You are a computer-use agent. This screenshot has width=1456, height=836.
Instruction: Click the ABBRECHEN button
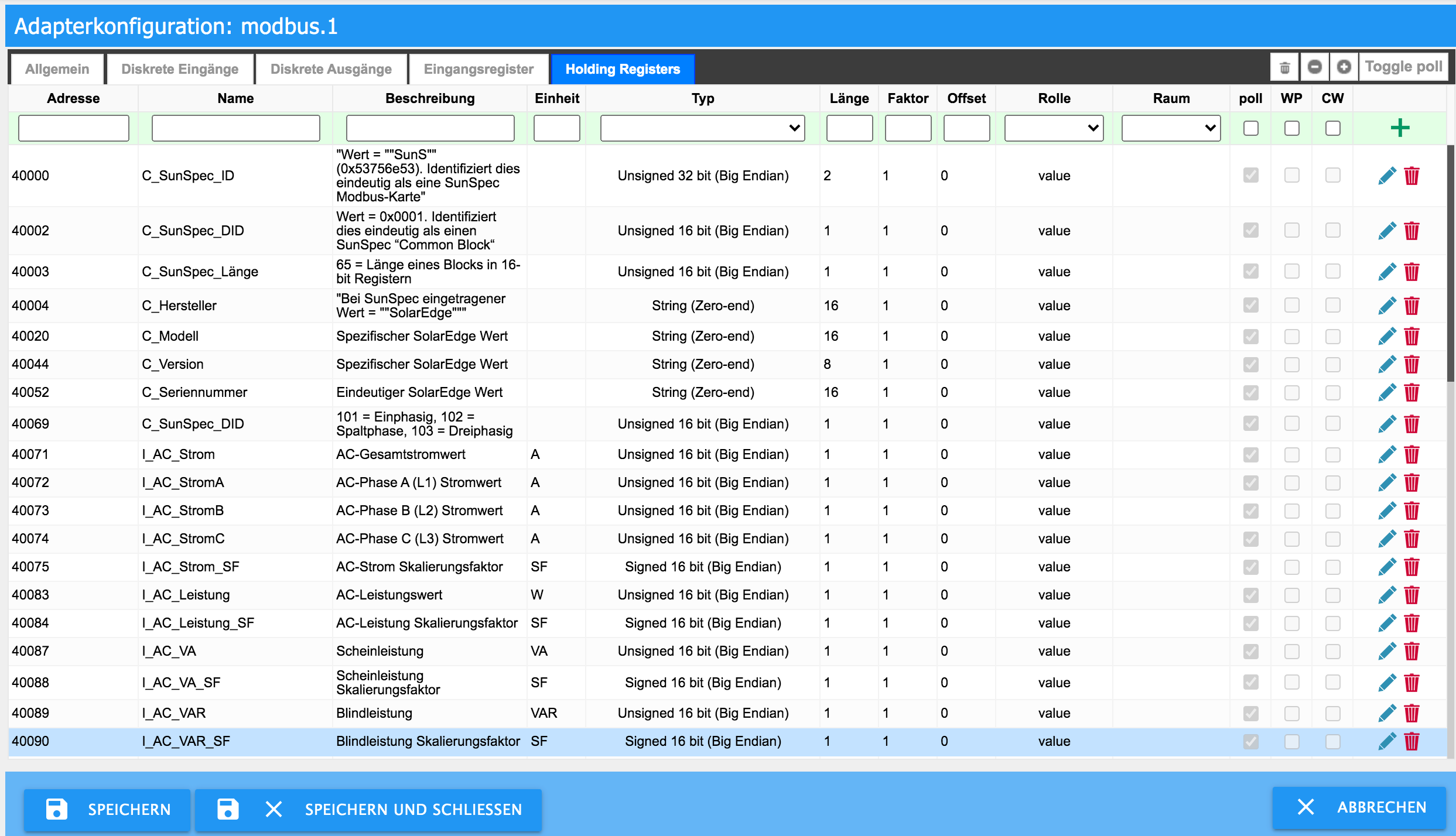click(x=1360, y=807)
